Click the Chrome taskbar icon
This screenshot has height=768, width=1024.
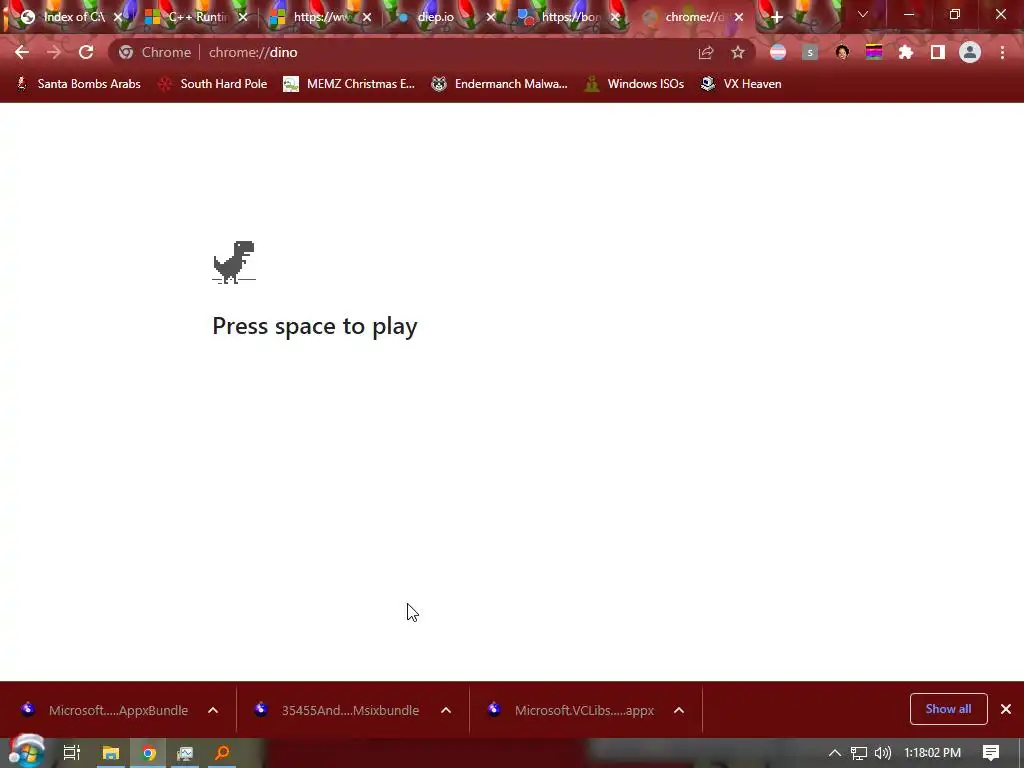point(149,753)
